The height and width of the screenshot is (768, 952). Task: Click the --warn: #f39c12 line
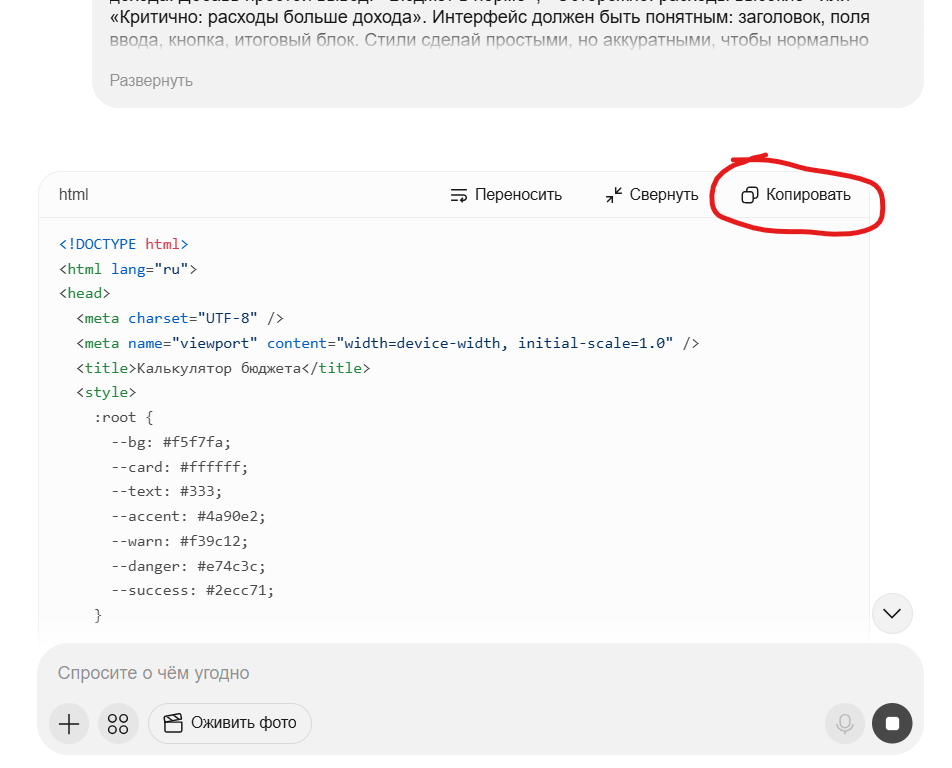[x=180, y=541]
